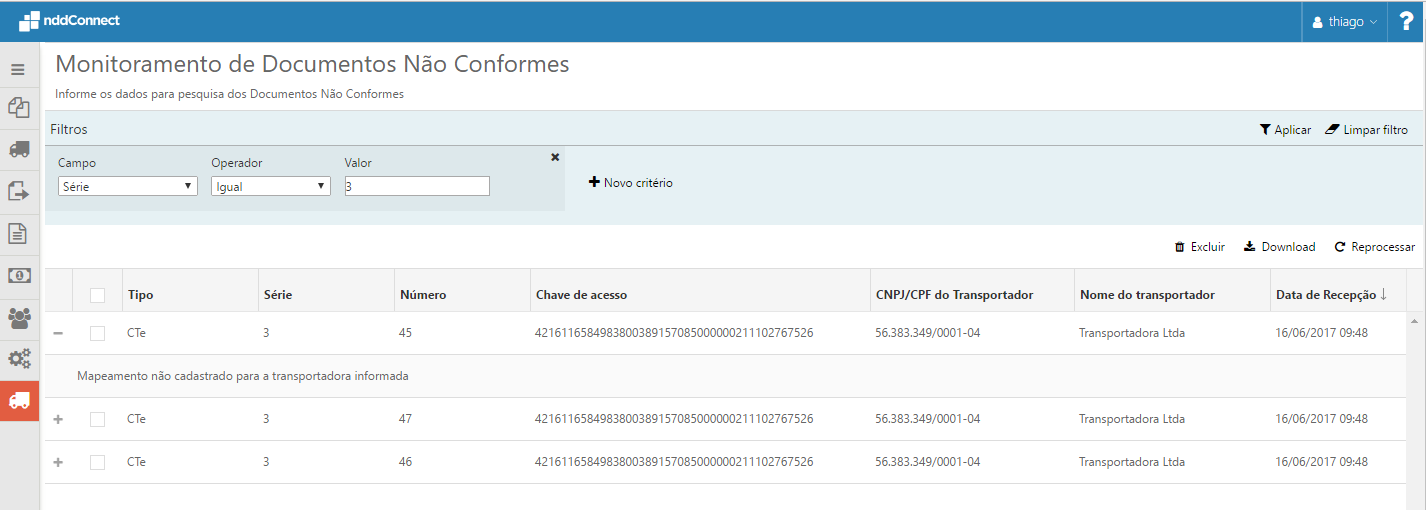Screen dimensions: 1426x511
Task: Click the Reprocessar button
Action: [x=1374, y=247]
